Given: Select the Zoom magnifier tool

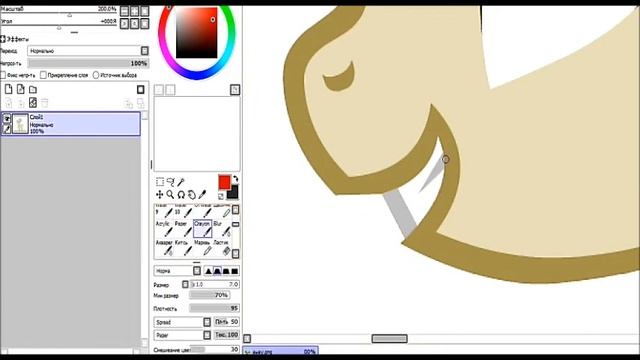Looking at the screenshot, I should pos(170,195).
